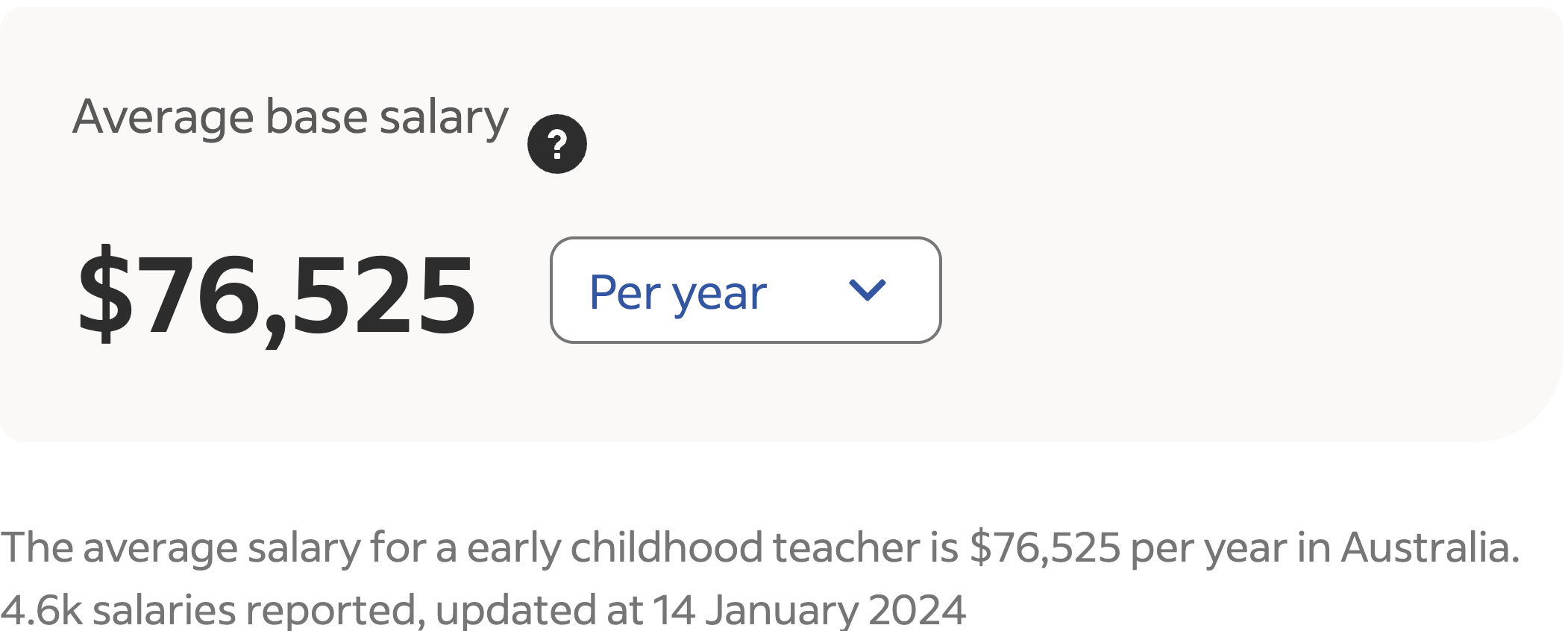1568x631 pixels.
Task: Click the word "Average" in the heading
Action: [x=163, y=117]
